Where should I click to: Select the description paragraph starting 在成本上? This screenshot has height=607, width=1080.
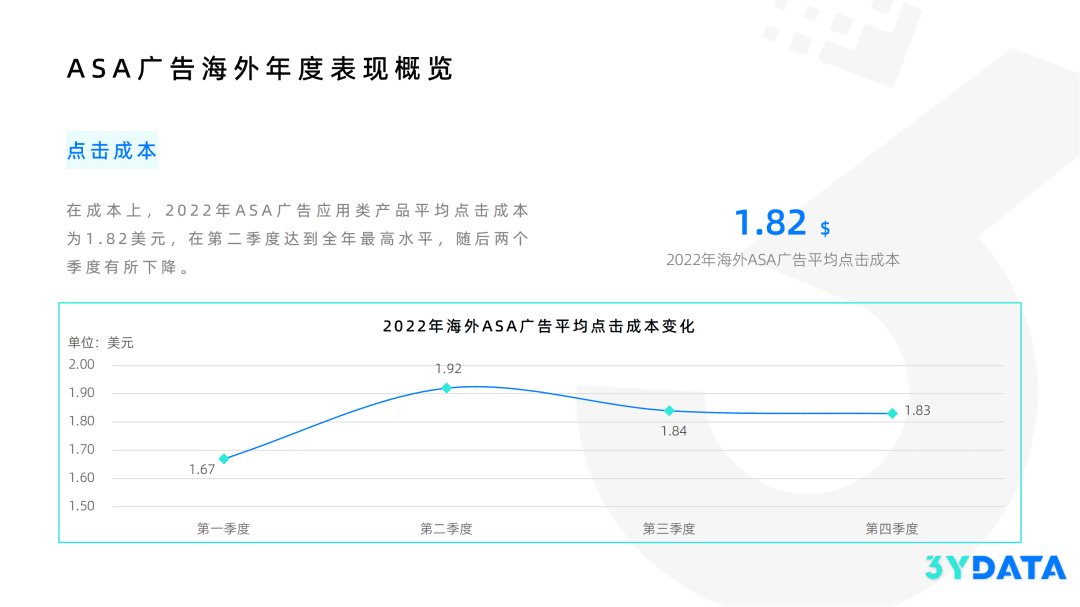[297, 240]
